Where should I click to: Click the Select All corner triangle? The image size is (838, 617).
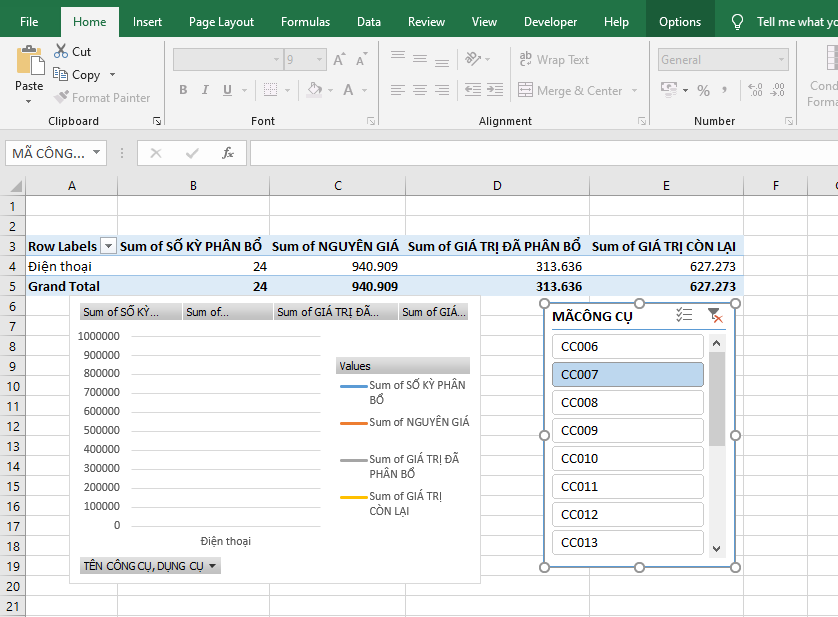[x=15, y=186]
